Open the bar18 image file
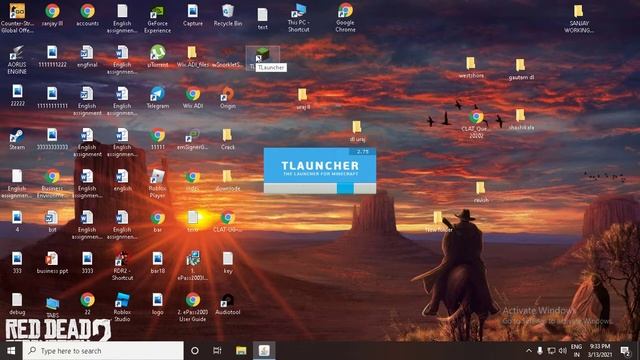 (x=158, y=262)
